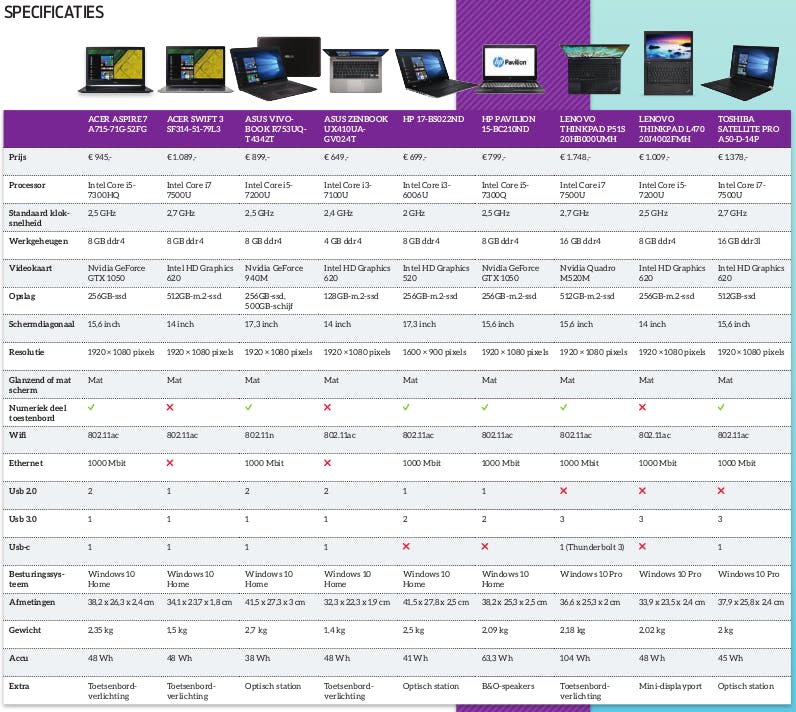Open the silver Asus Zenbook photo
Screen dimensions: 796x712
[x=355, y=71]
